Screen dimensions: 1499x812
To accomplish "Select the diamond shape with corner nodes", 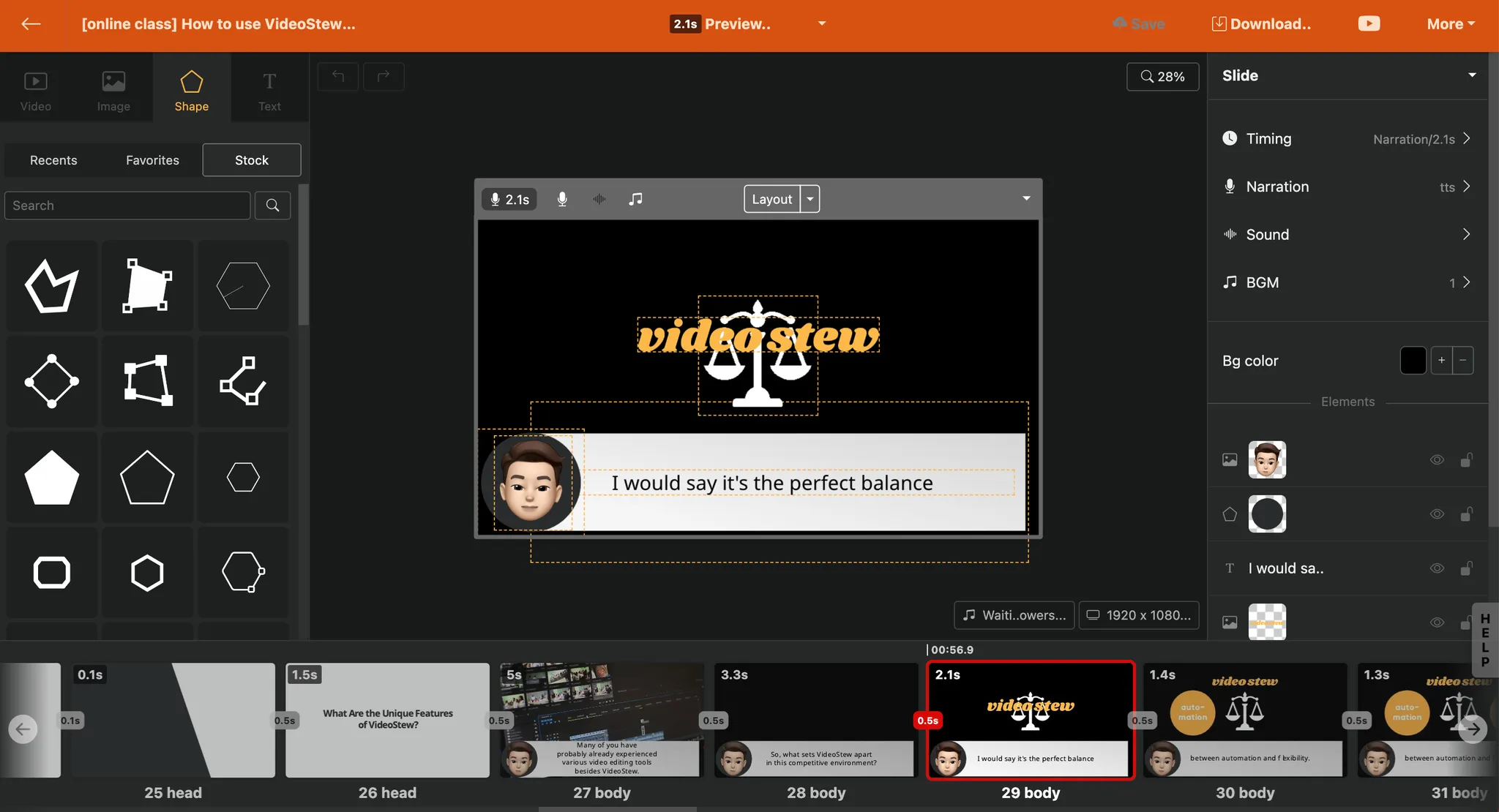I will pyautogui.click(x=52, y=381).
